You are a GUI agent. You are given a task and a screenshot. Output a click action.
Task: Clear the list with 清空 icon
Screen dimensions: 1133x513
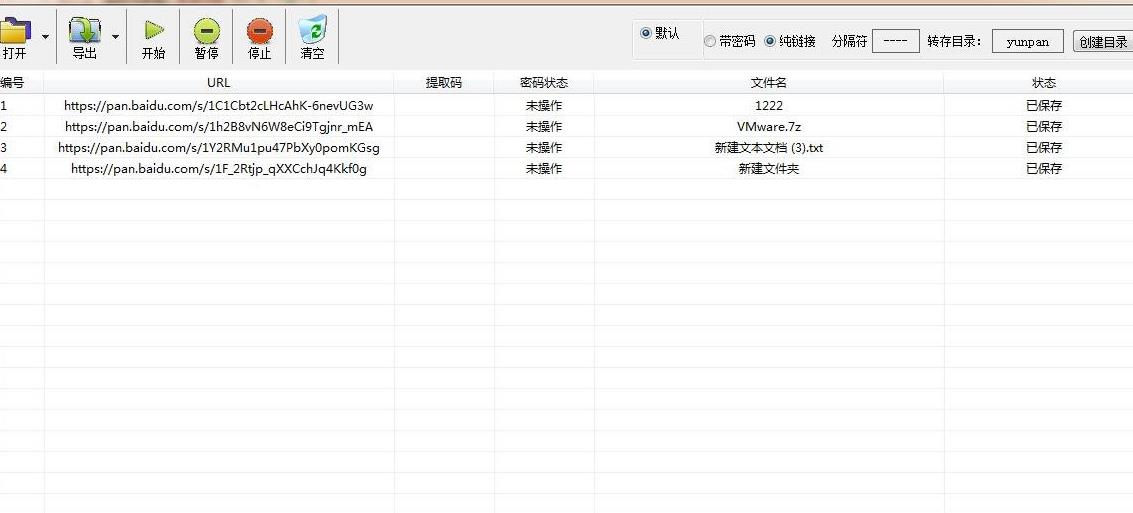(312, 30)
